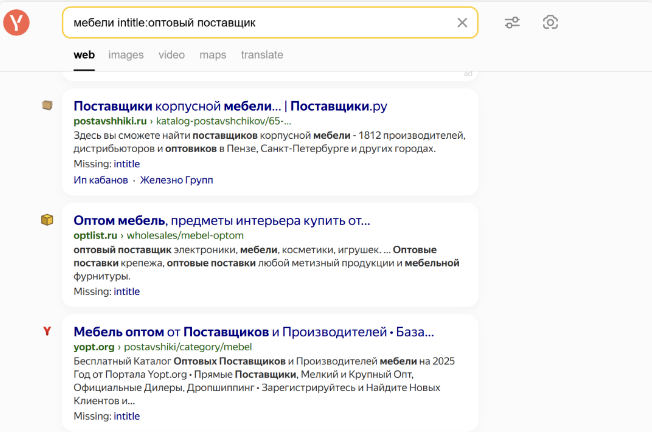
Task: Click snippet text 'оптовый поставщик электроники'
Action: coord(156,250)
